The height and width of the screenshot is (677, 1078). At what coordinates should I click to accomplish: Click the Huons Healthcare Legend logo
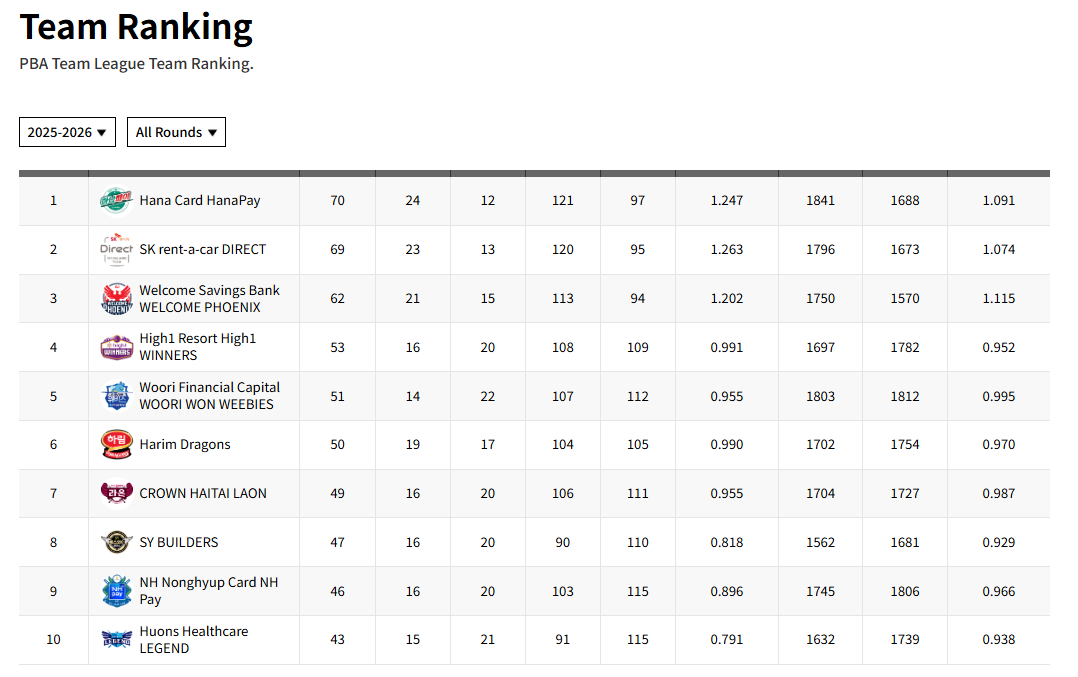116,640
